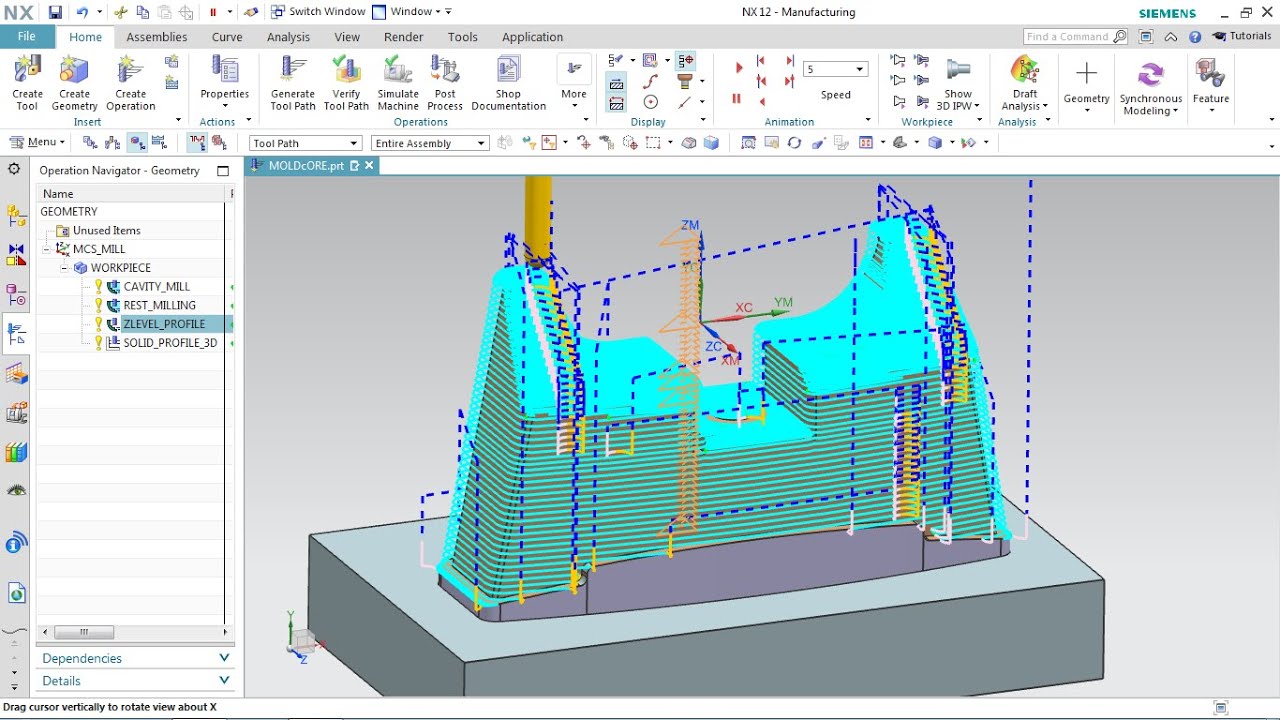Viewport: 1280px width, 720px height.
Task: Switch to the Render tab
Action: (x=404, y=37)
